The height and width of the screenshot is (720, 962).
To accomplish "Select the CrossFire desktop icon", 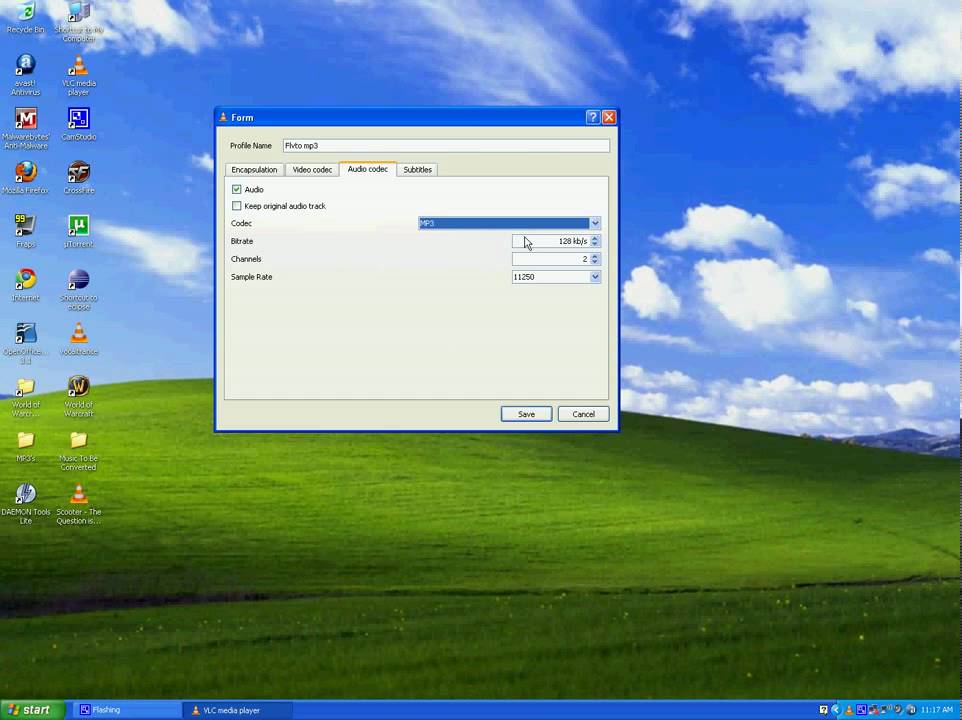I will pyautogui.click(x=79, y=177).
